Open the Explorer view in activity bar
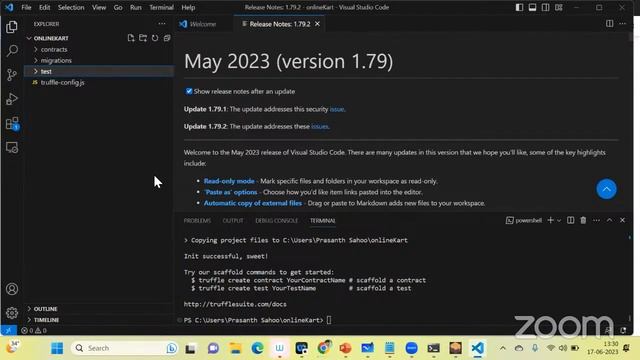This screenshot has height=360, width=640. 12,27
